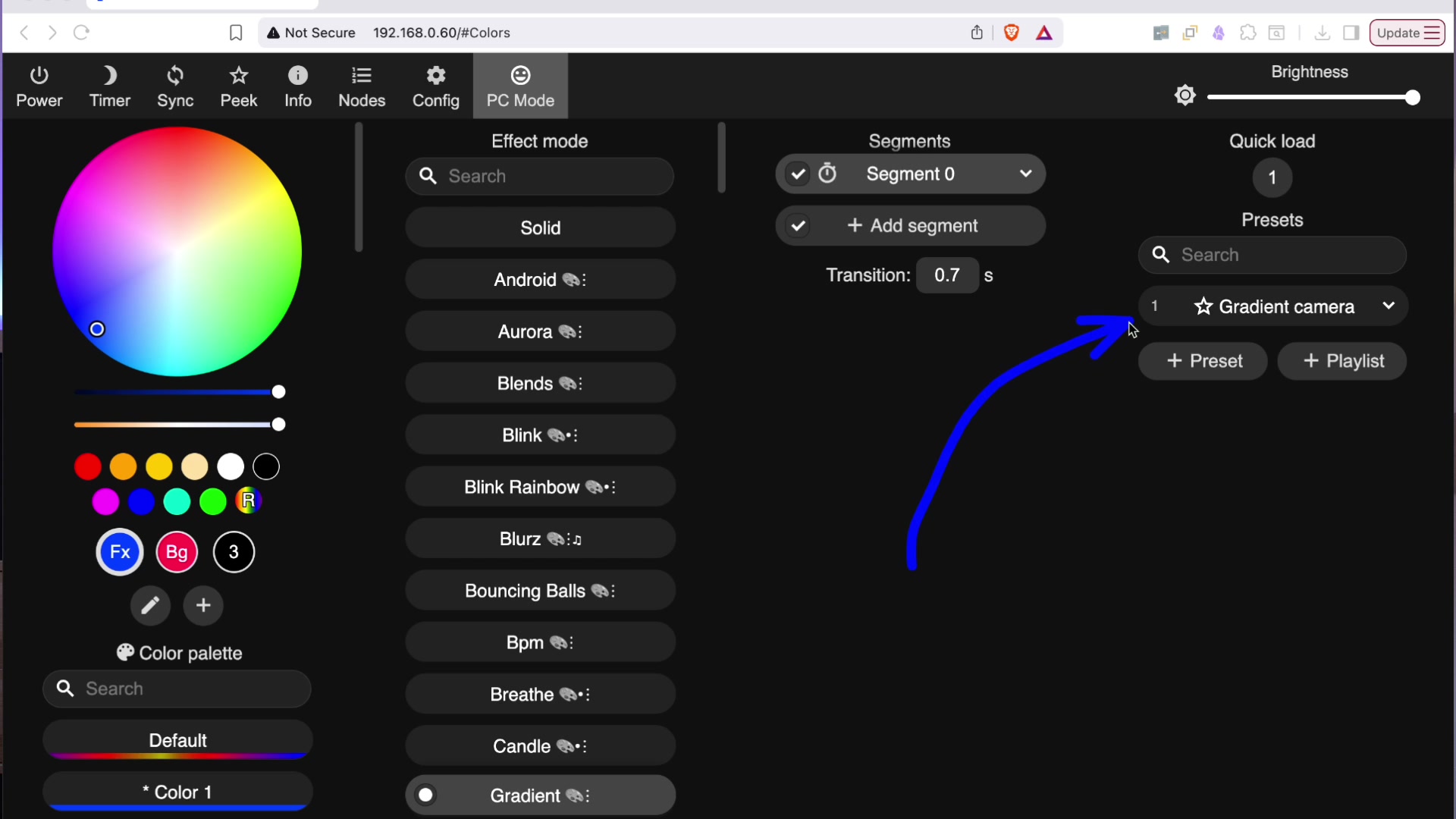
Task: Pick the red color swatch
Action: [x=88, y=466]
